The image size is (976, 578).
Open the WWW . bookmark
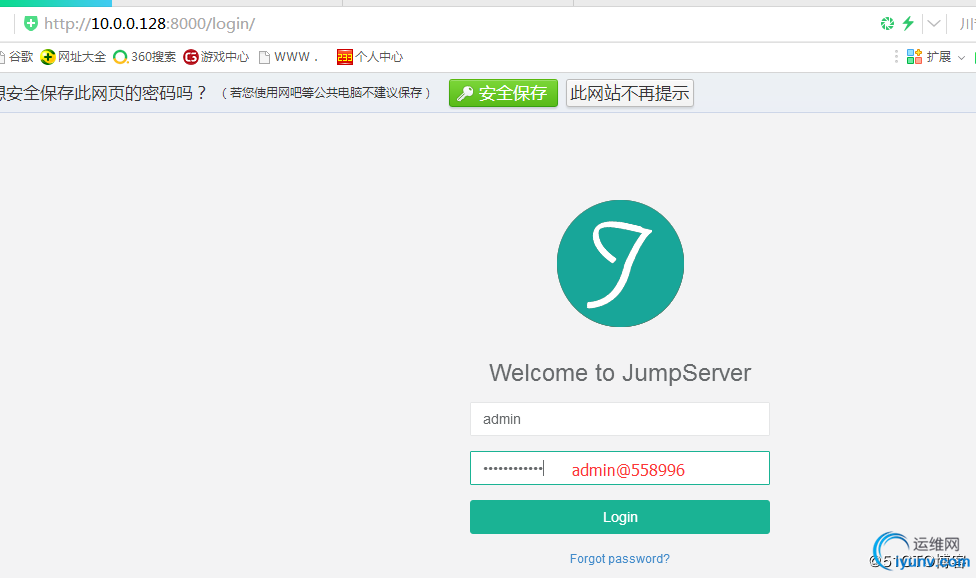click(x=289, y=57)
